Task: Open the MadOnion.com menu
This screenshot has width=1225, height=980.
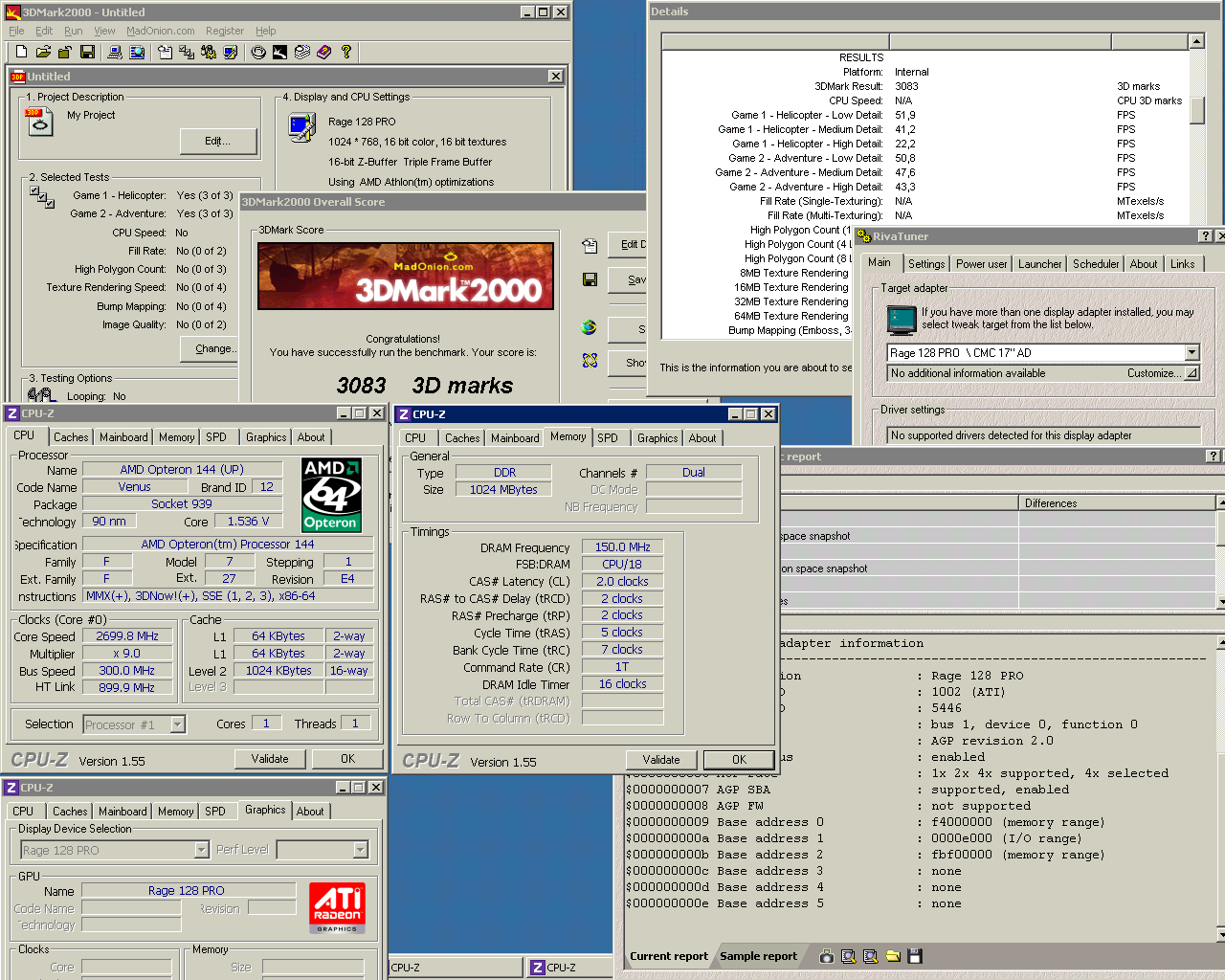Action: pos(161,31)
